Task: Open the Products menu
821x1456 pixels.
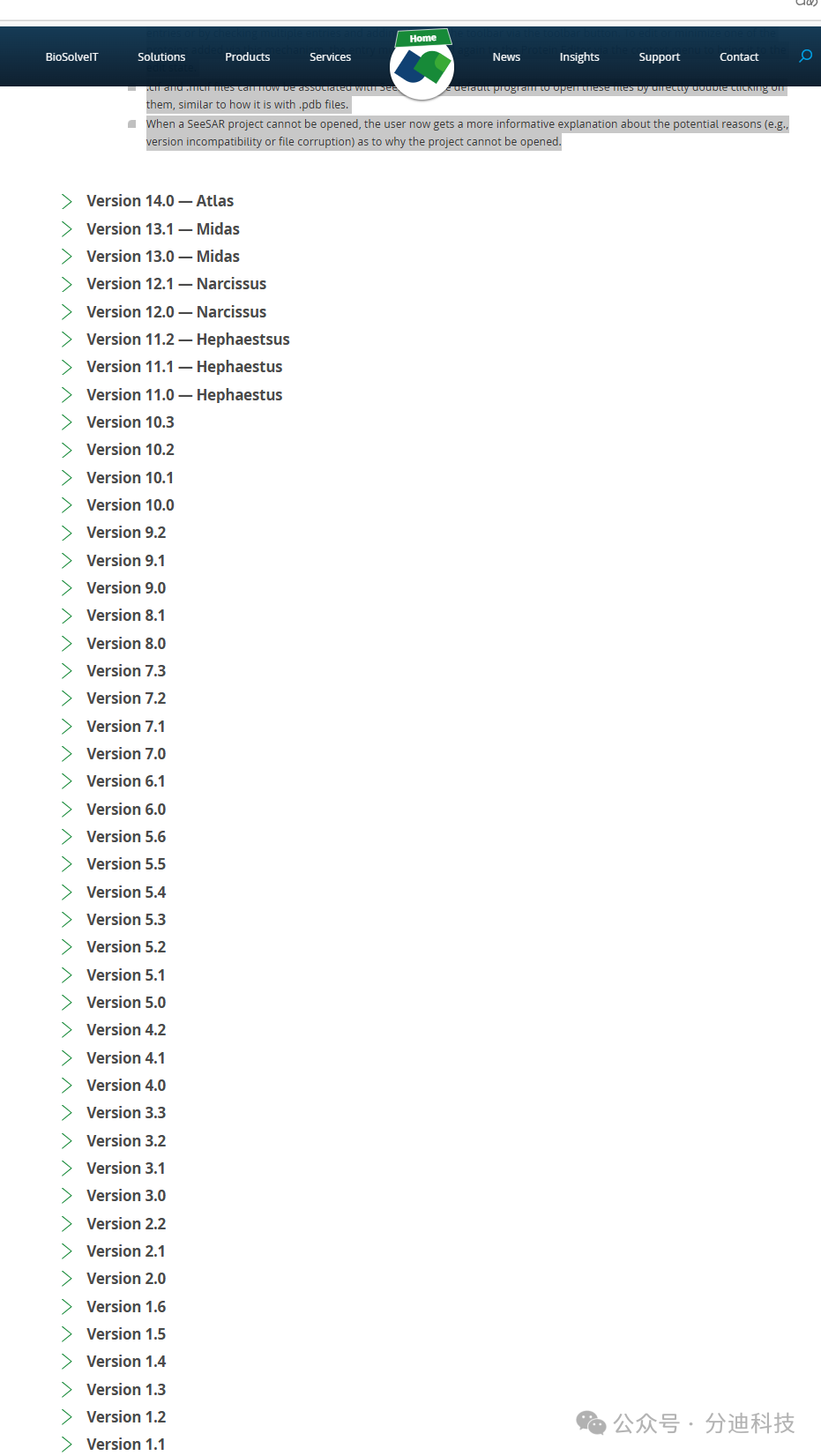Action: pos(247,56)
